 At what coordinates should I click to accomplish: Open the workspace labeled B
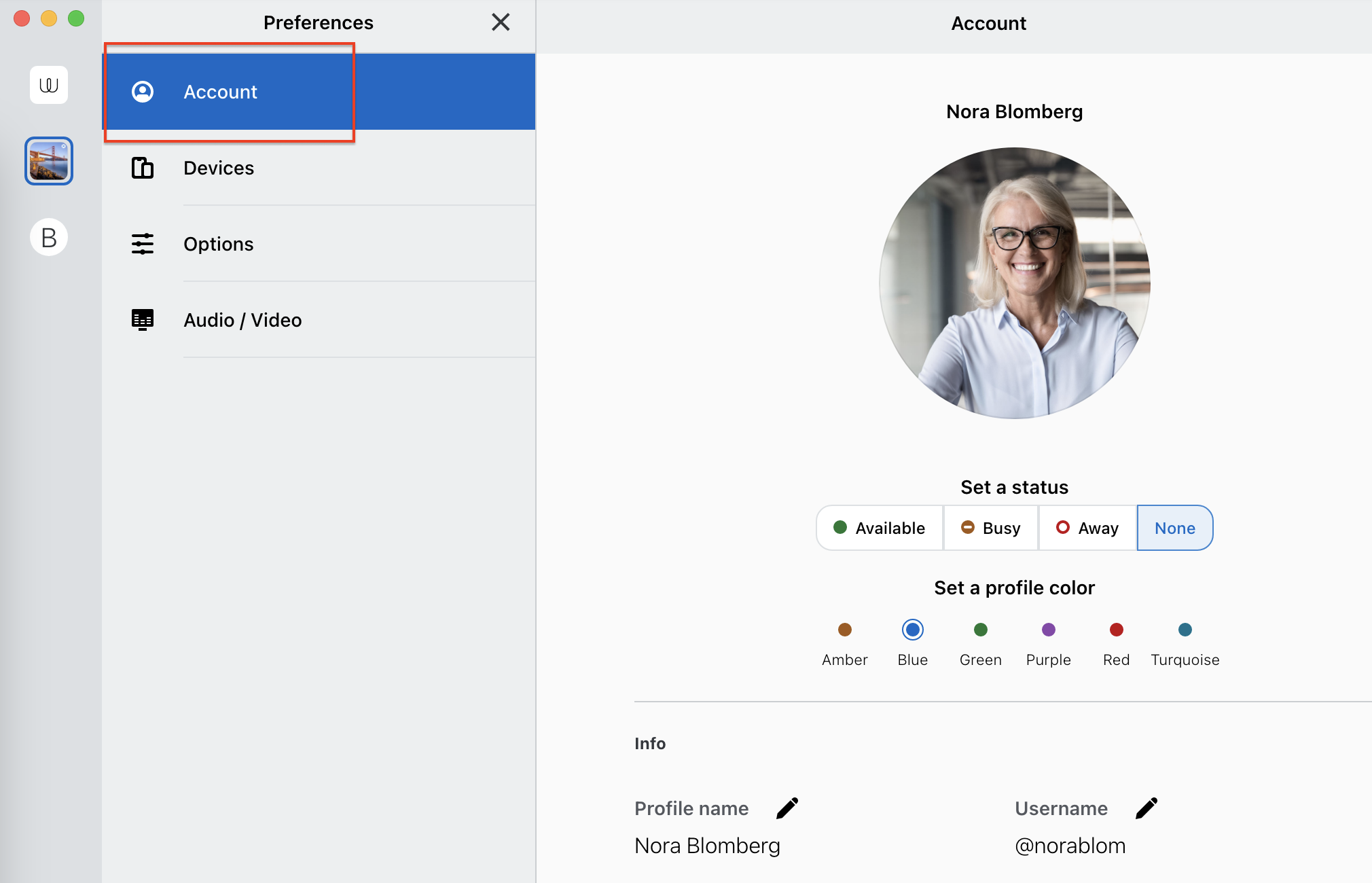(49, 237)
